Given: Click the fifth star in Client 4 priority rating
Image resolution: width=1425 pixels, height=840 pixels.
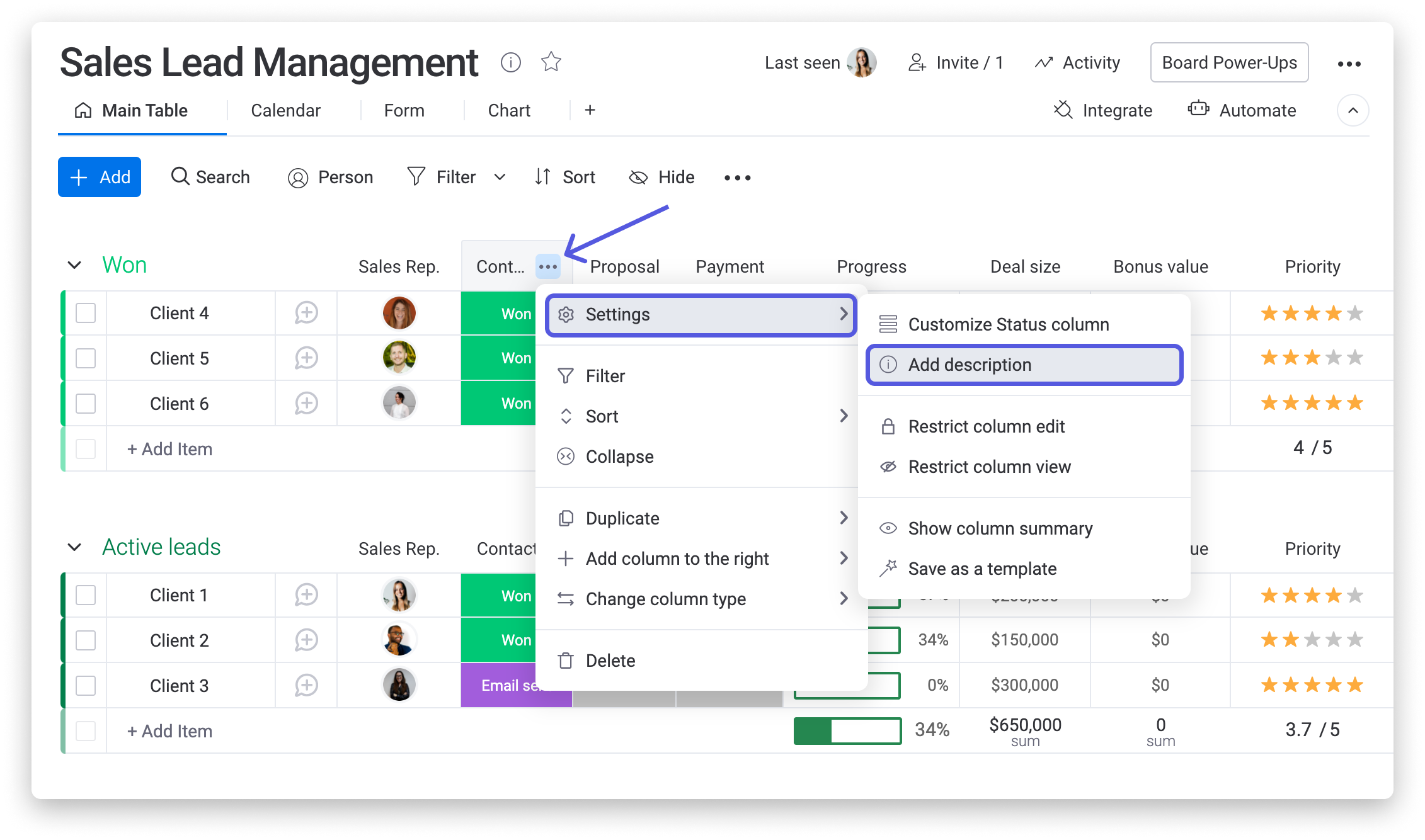Looking at the screenshot, I should [x=1355, y=313].
